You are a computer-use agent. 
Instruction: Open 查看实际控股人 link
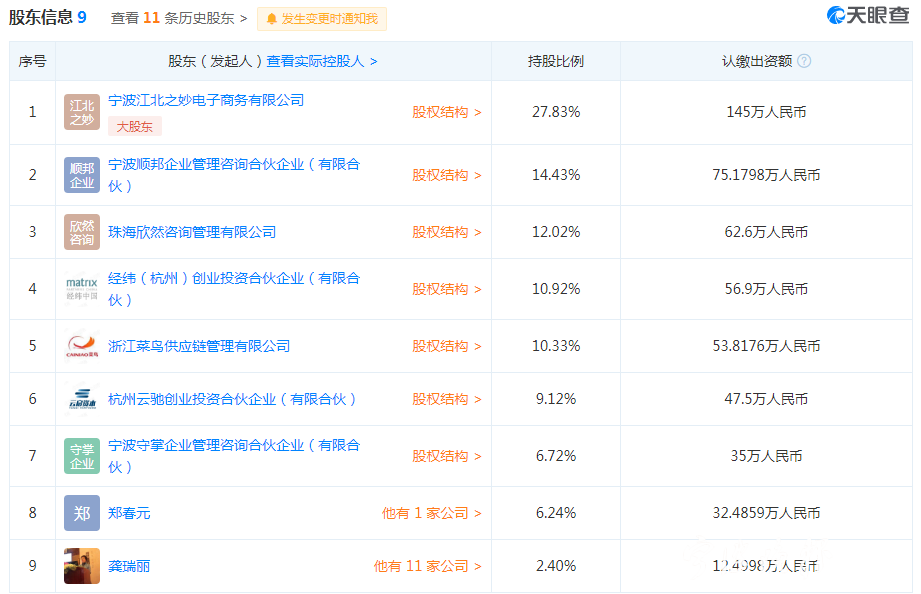(x=322, y=61)
